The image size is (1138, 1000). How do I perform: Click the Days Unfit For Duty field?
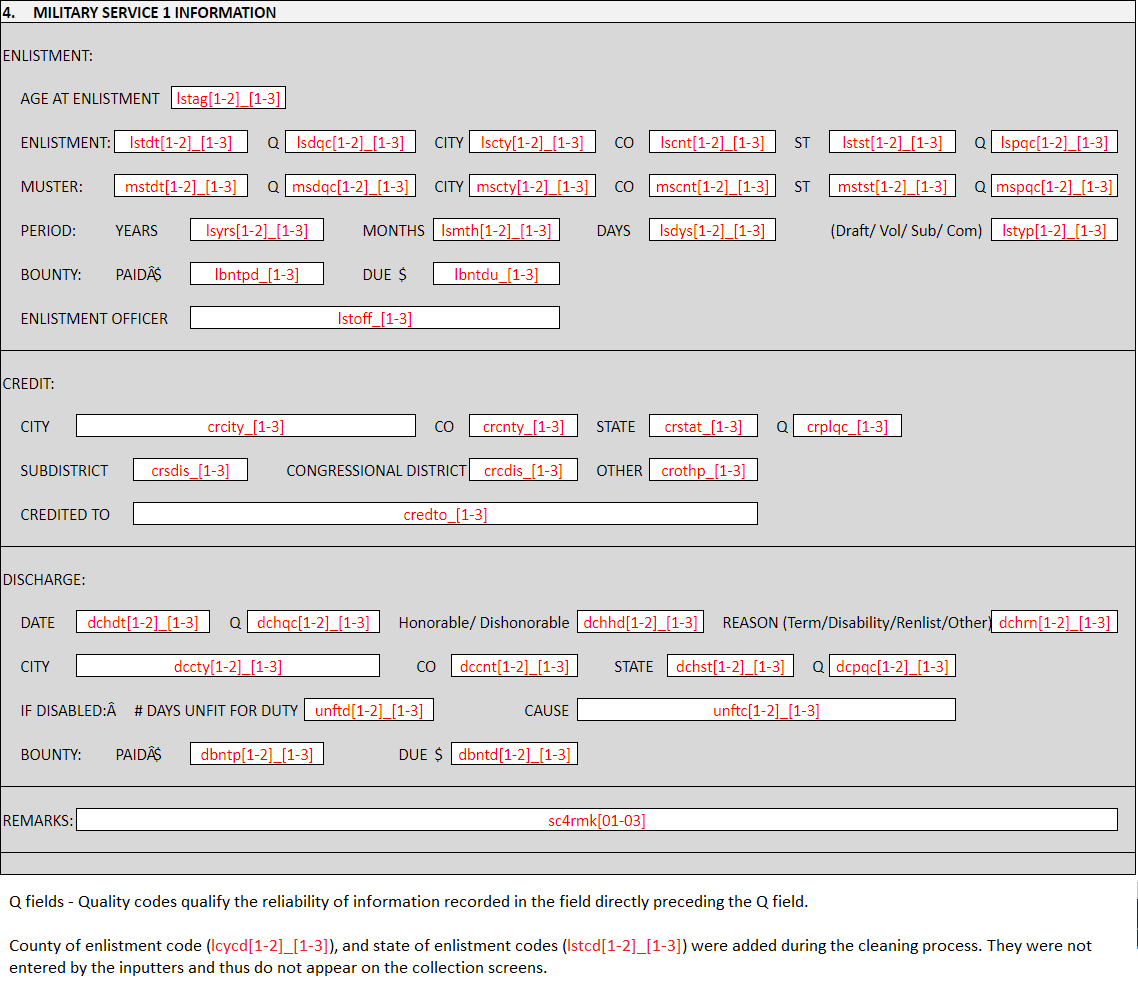[x=369, y=710]
